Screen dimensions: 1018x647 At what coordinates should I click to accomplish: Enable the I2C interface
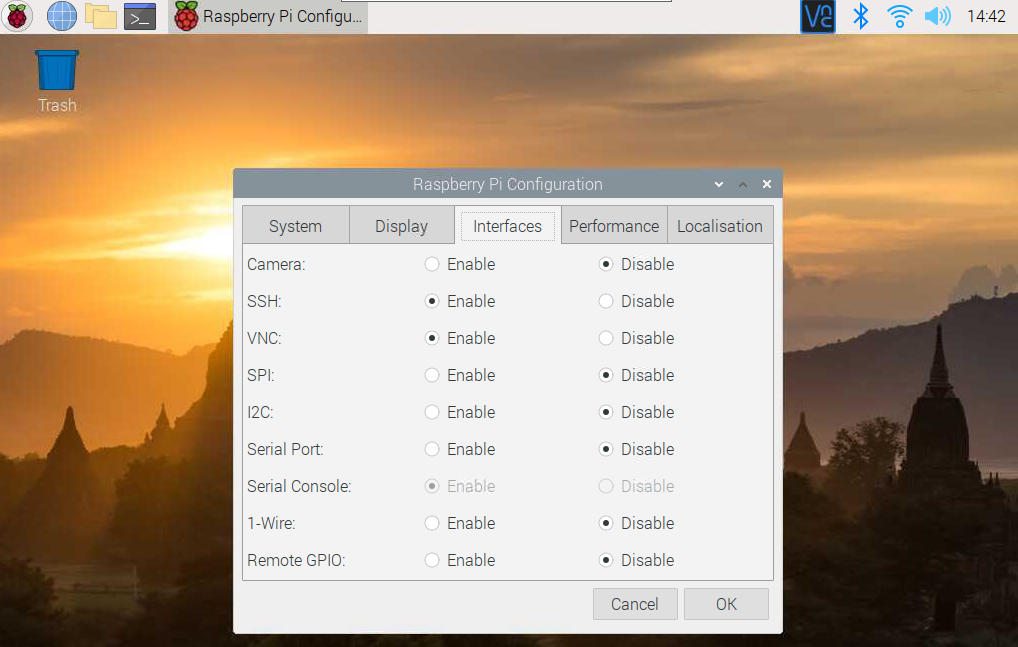tap(432, 413)
